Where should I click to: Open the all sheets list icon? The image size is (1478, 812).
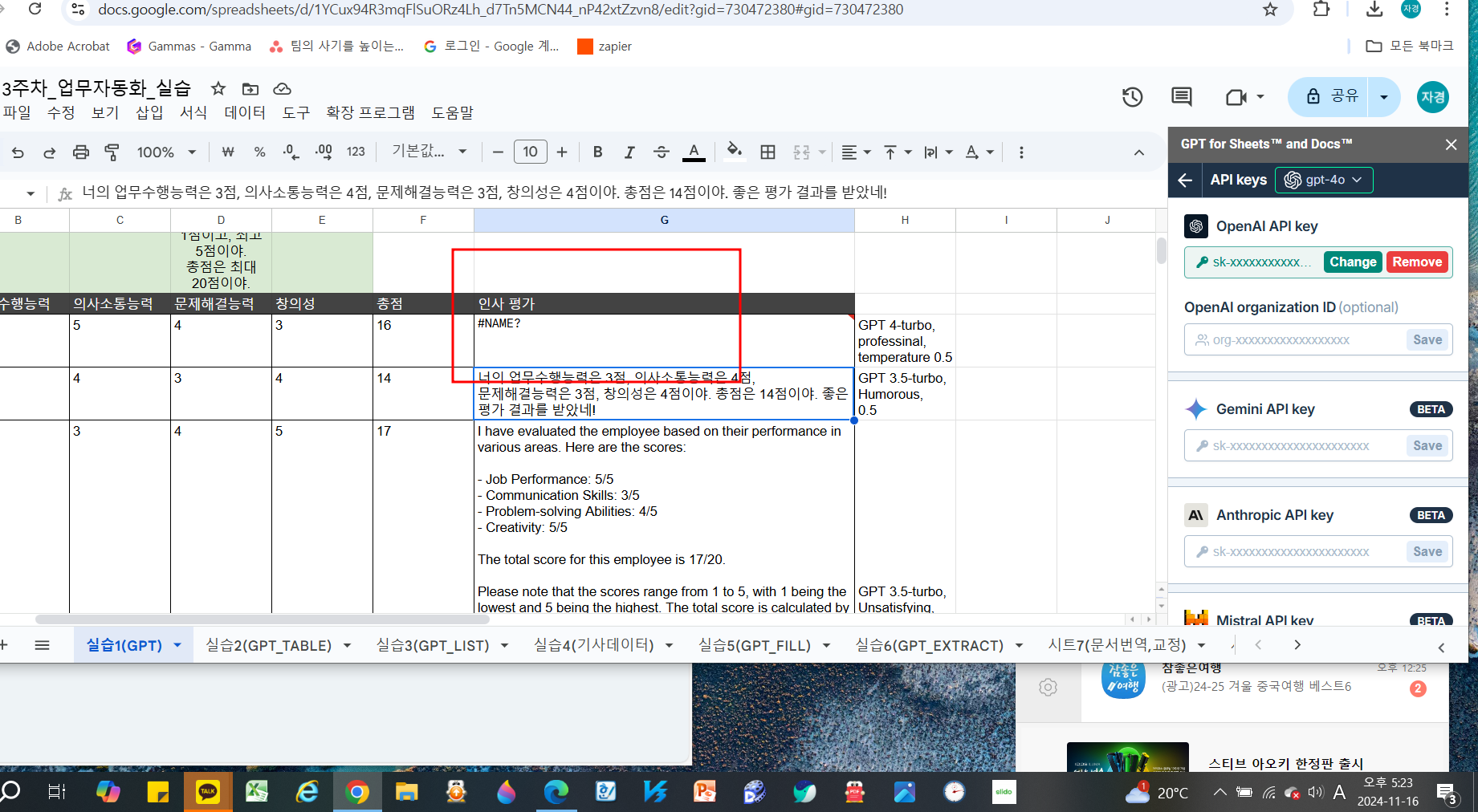coord(43,645)
